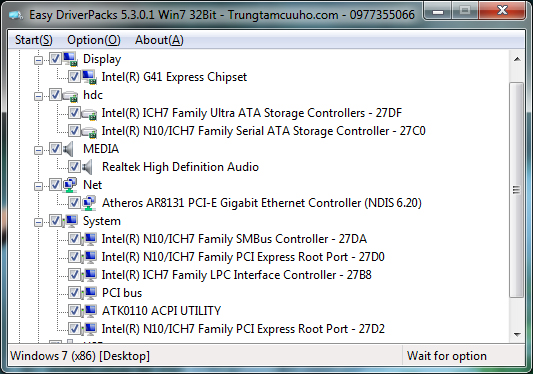Click the Intel G41 Express Chipset display icon
The height and width of the screenshot is (374, 533).
tap(89, 77)
